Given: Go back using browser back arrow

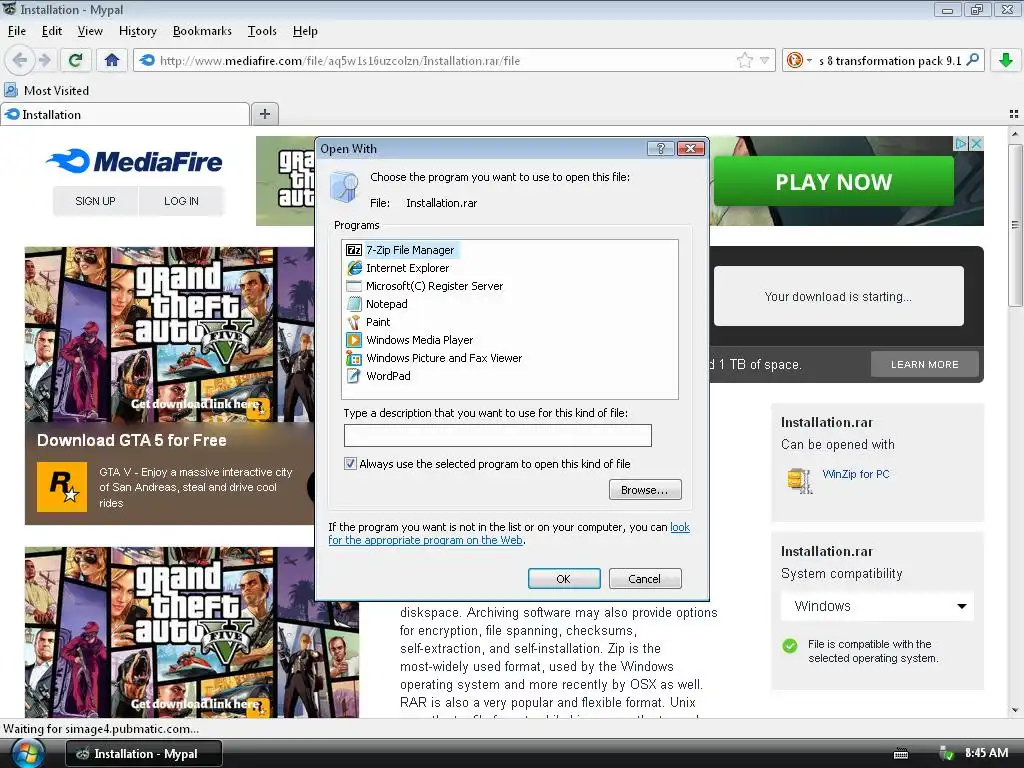Looking at the screenshot, I should [20, 60].
